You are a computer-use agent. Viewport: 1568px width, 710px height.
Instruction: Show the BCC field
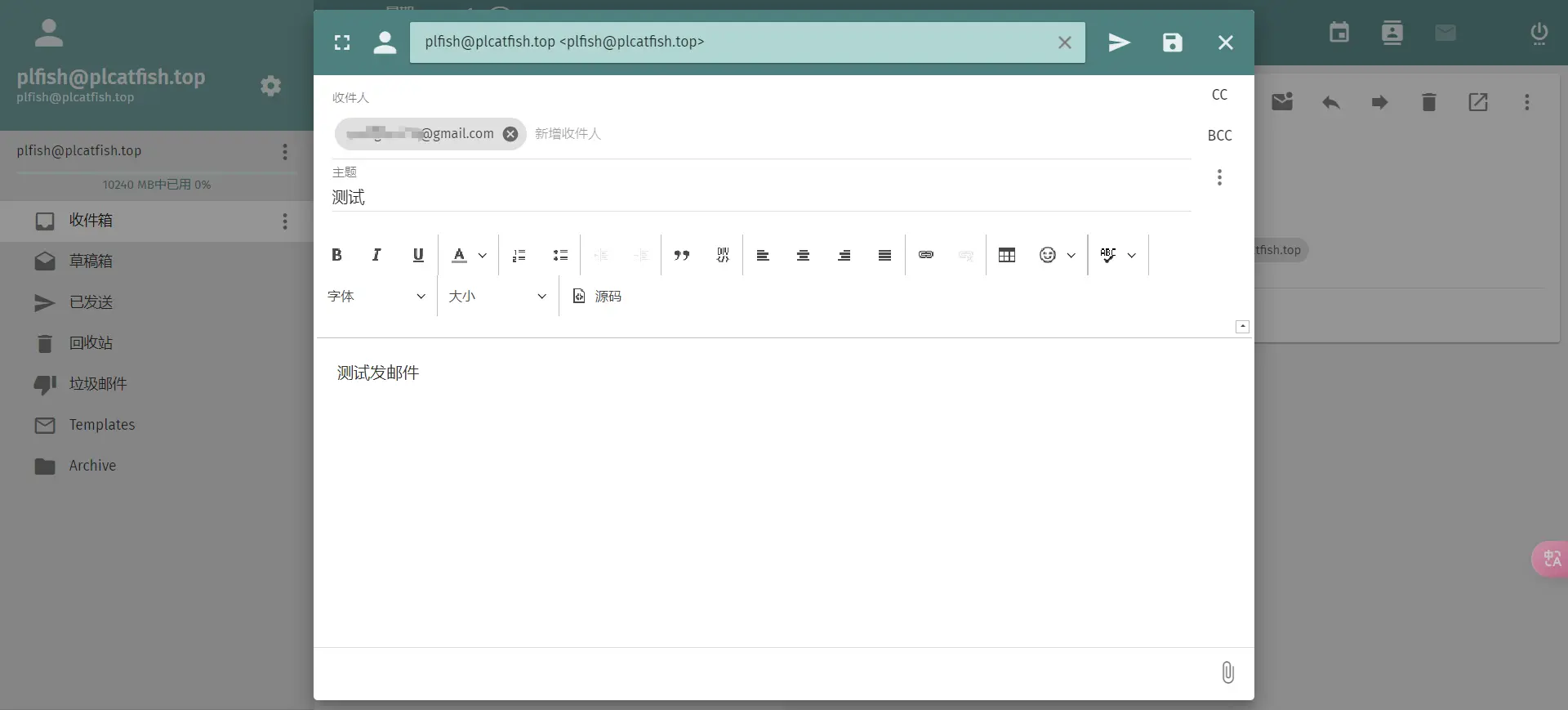(1219, 136)
